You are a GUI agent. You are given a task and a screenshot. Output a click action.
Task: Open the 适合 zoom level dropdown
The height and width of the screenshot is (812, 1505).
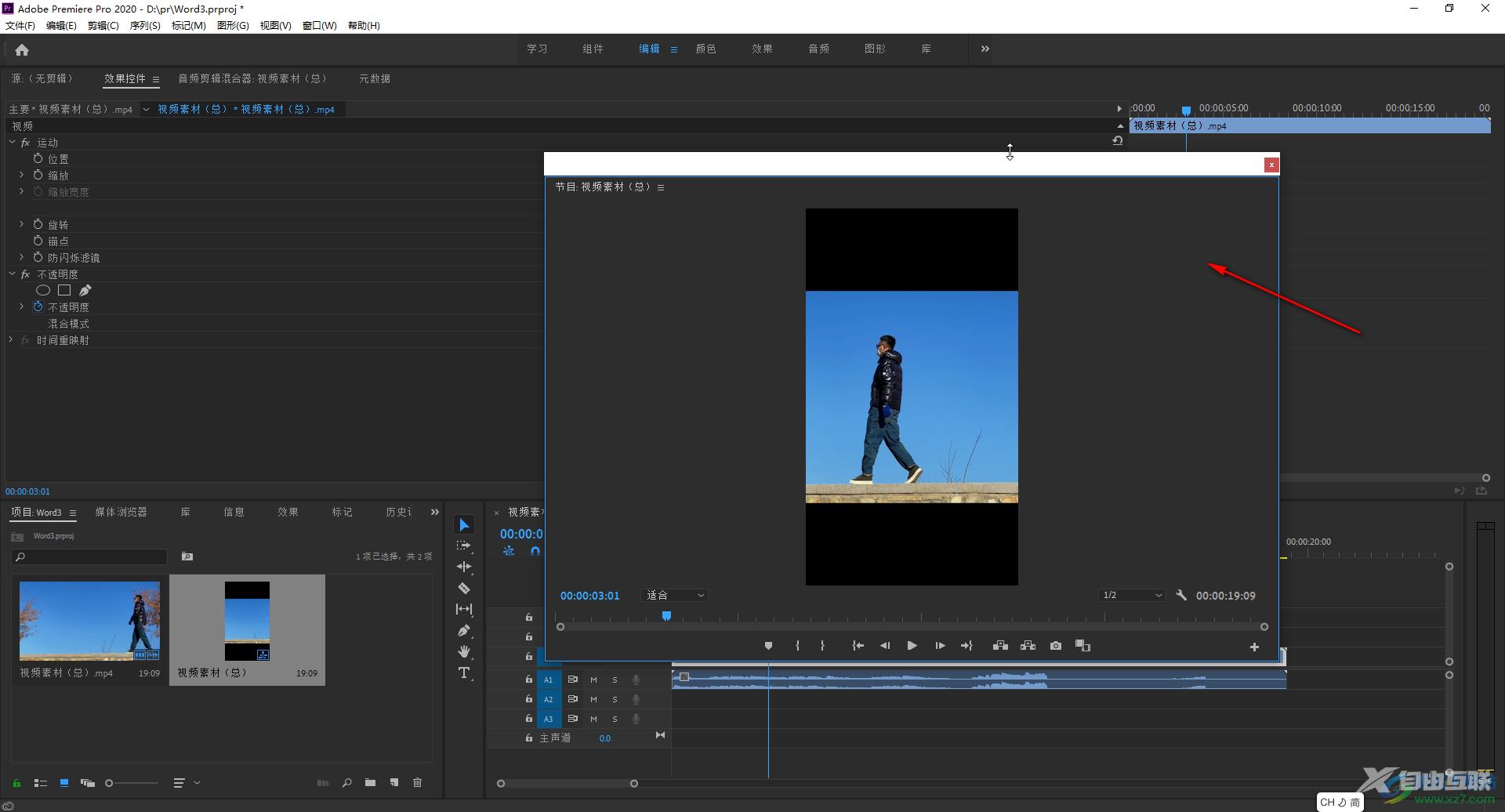point(674,596)
